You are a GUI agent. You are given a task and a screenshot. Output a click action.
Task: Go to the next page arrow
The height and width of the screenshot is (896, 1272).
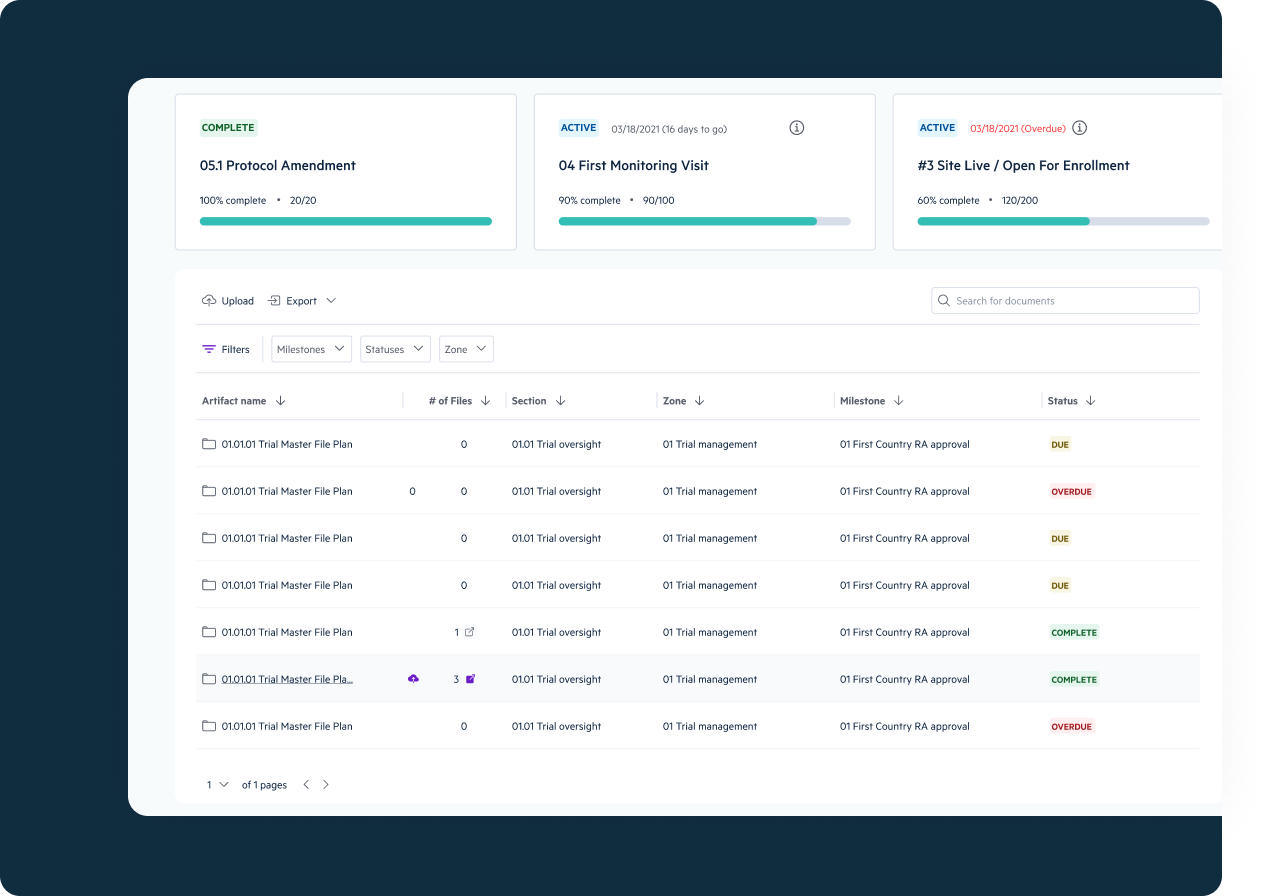click(x=326, y=785)
